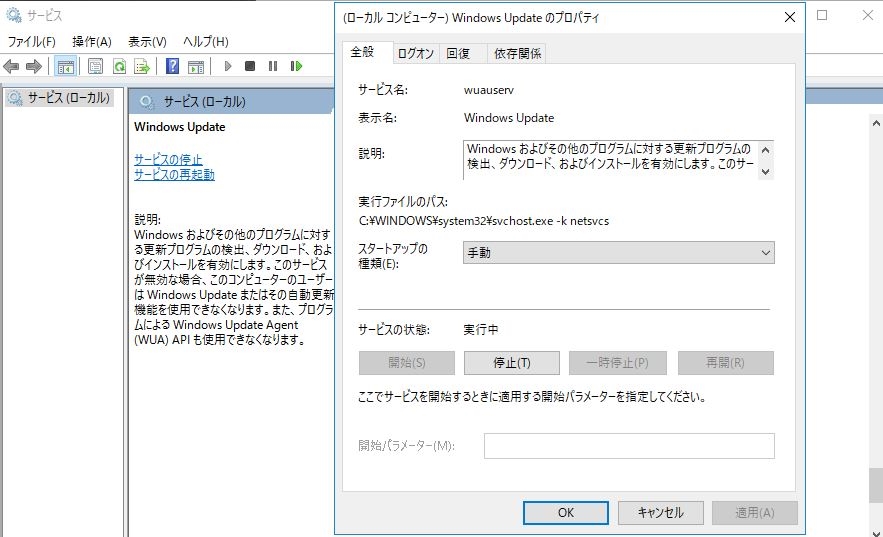Click the Properties toolbar icon
The height and width of the screenshot is (537, 883).
pos(95,66)
